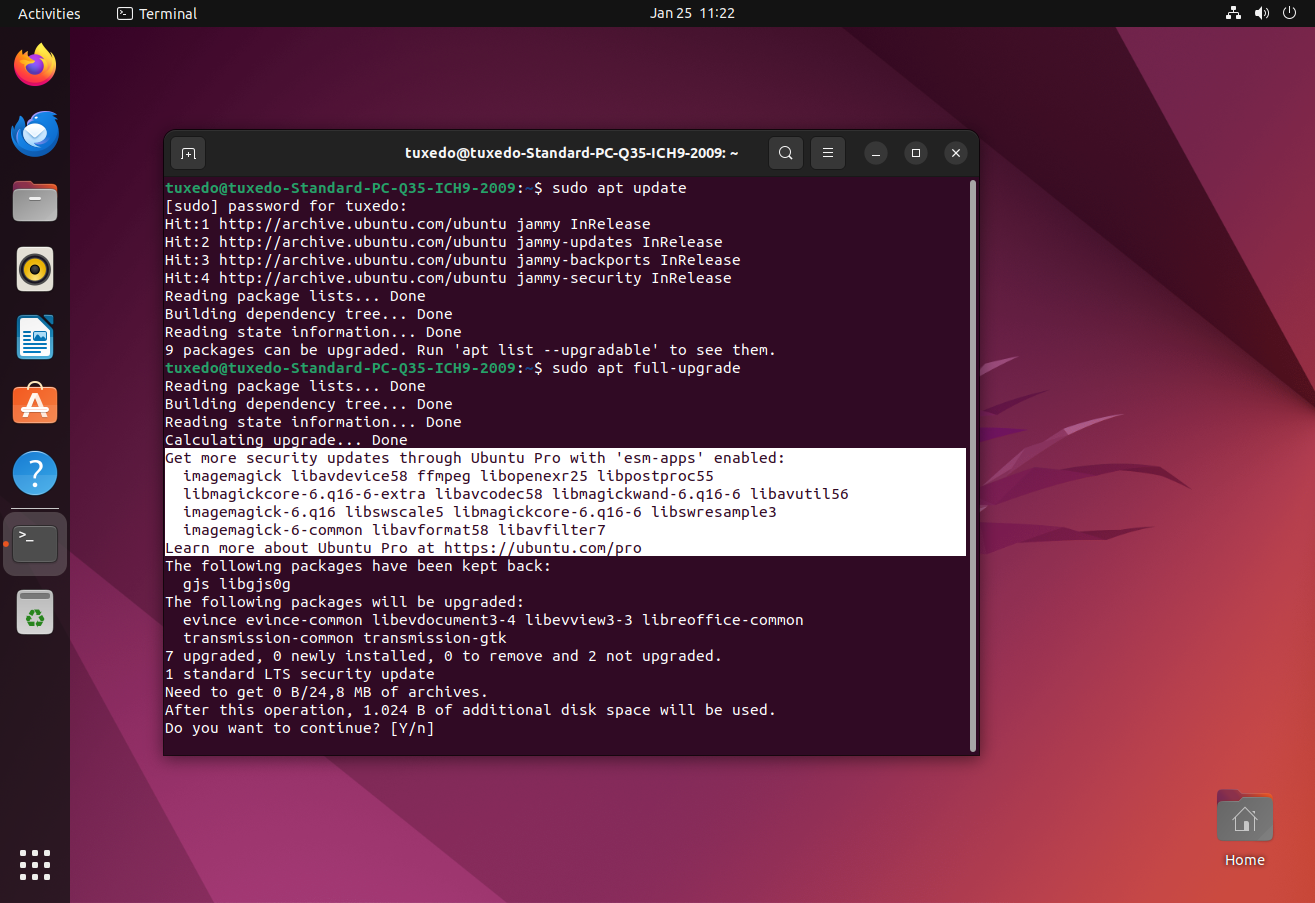This screenshot has width=1315, height=903.
Task: Click the 'jammy-security InRelease' line
Action: click(448, 278)
